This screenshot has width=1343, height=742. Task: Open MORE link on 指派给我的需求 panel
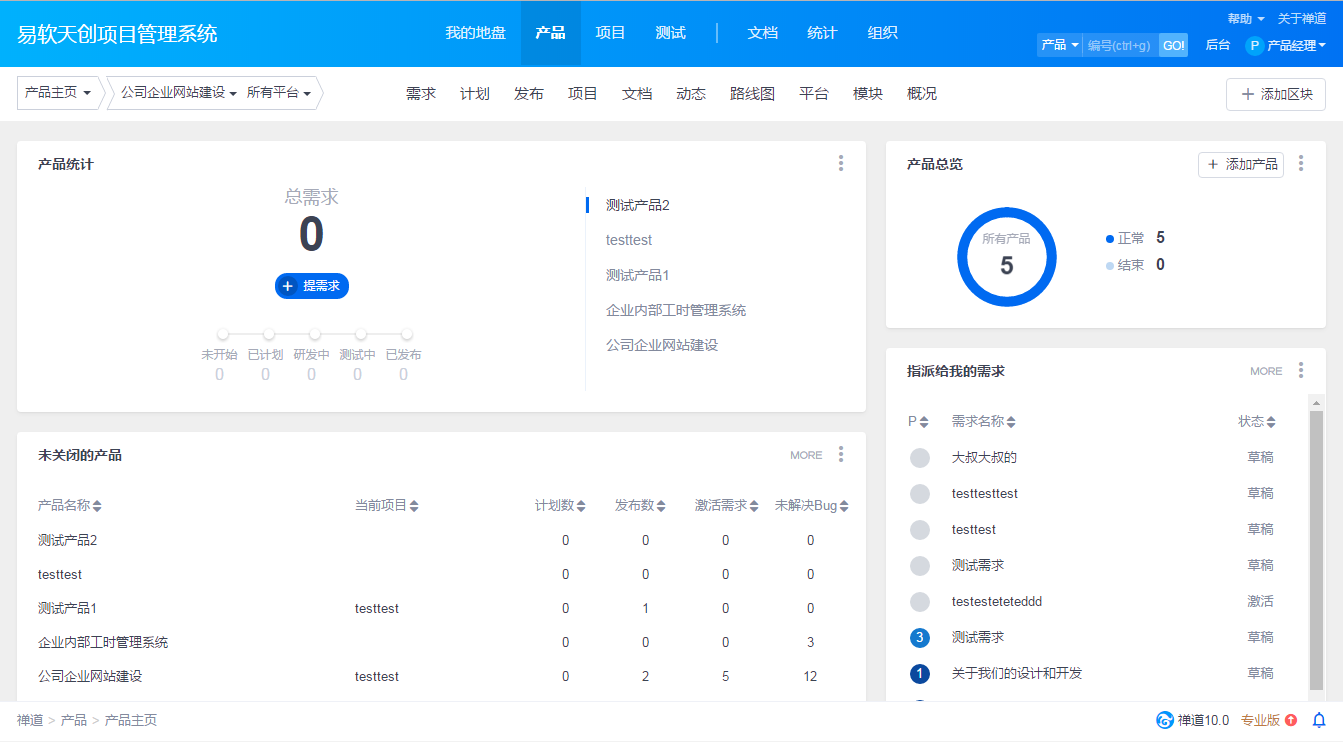pos(1265,371)
